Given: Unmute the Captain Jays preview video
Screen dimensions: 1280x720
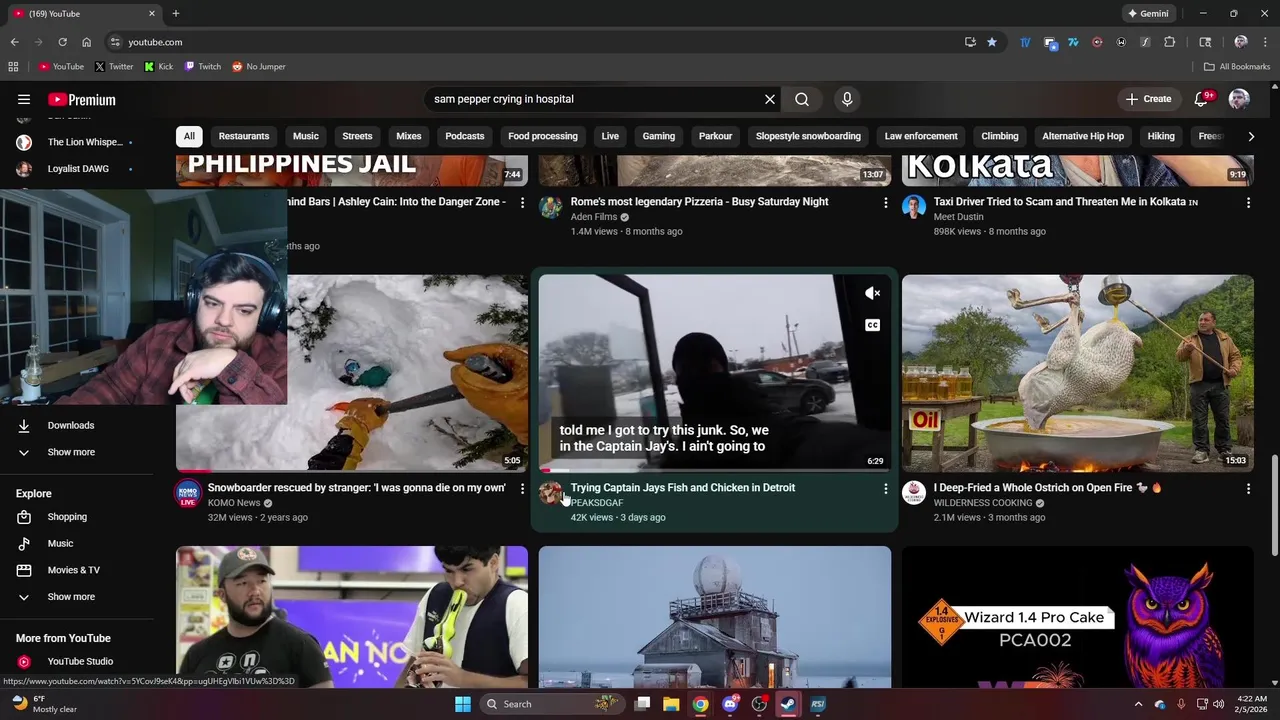Looking at the screenshot, I should (873, 293).
